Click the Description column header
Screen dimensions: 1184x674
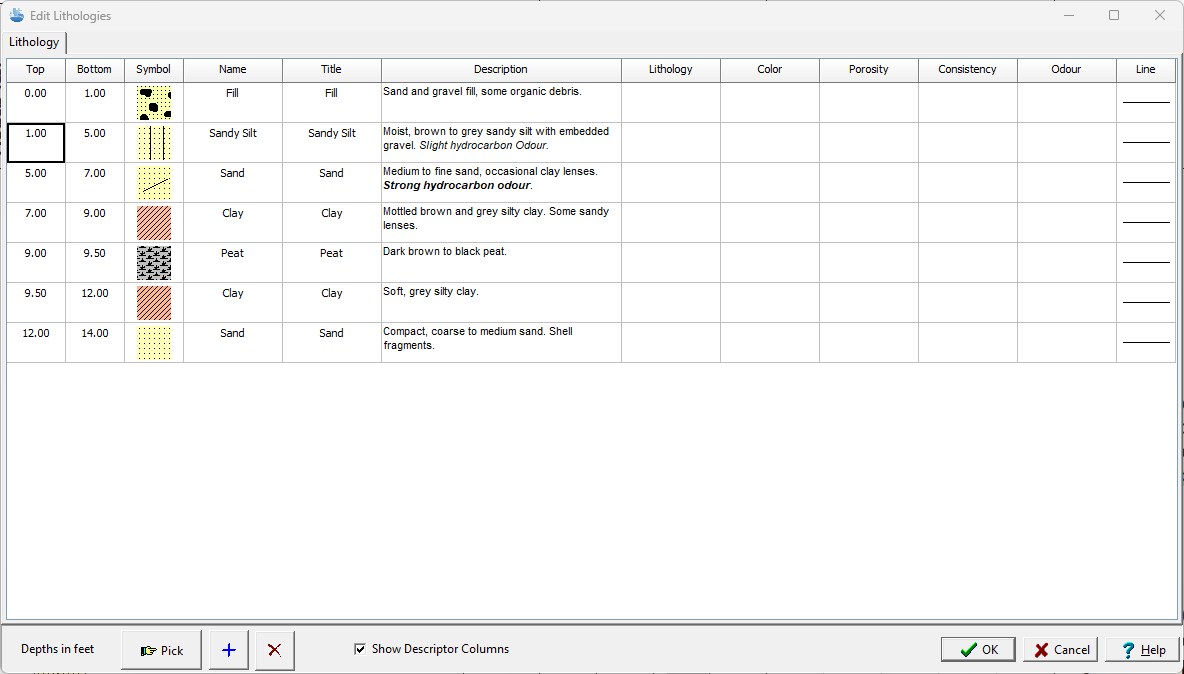pyautogui.click(x=501, y=69)
